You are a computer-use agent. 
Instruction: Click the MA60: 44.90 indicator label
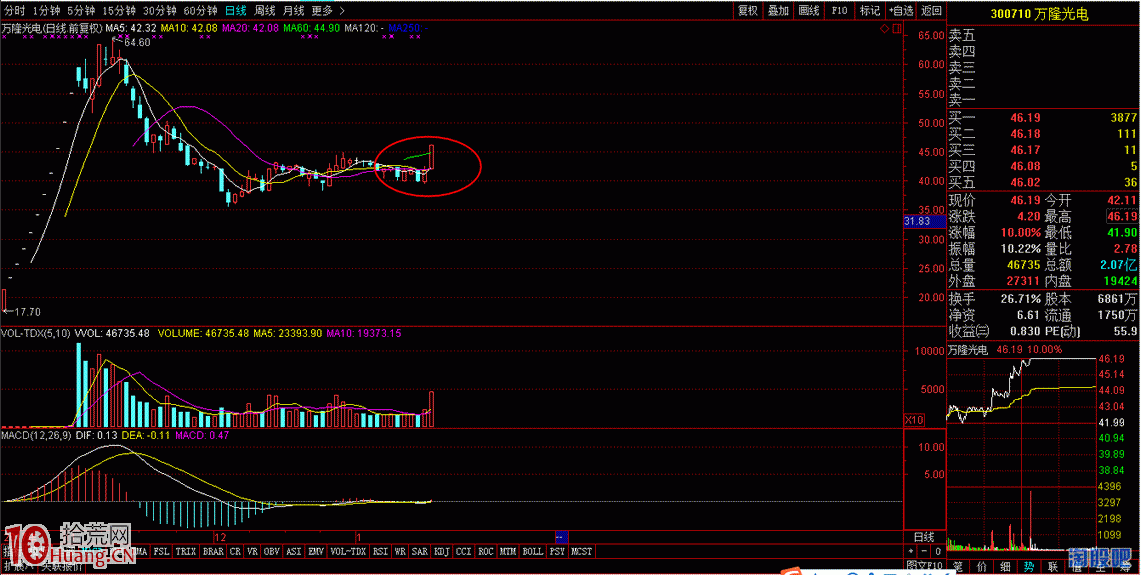click(312, 28)
